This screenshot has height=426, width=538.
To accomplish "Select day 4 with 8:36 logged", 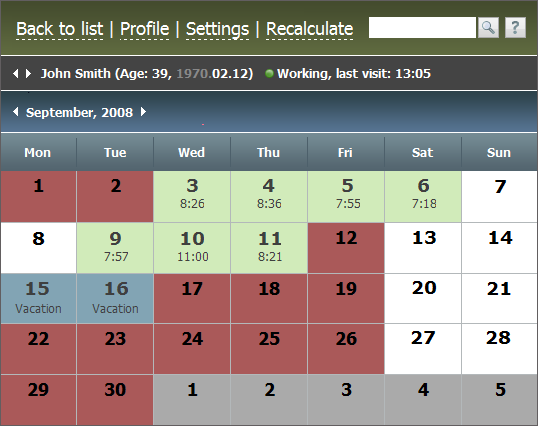I will pos(269,197).
